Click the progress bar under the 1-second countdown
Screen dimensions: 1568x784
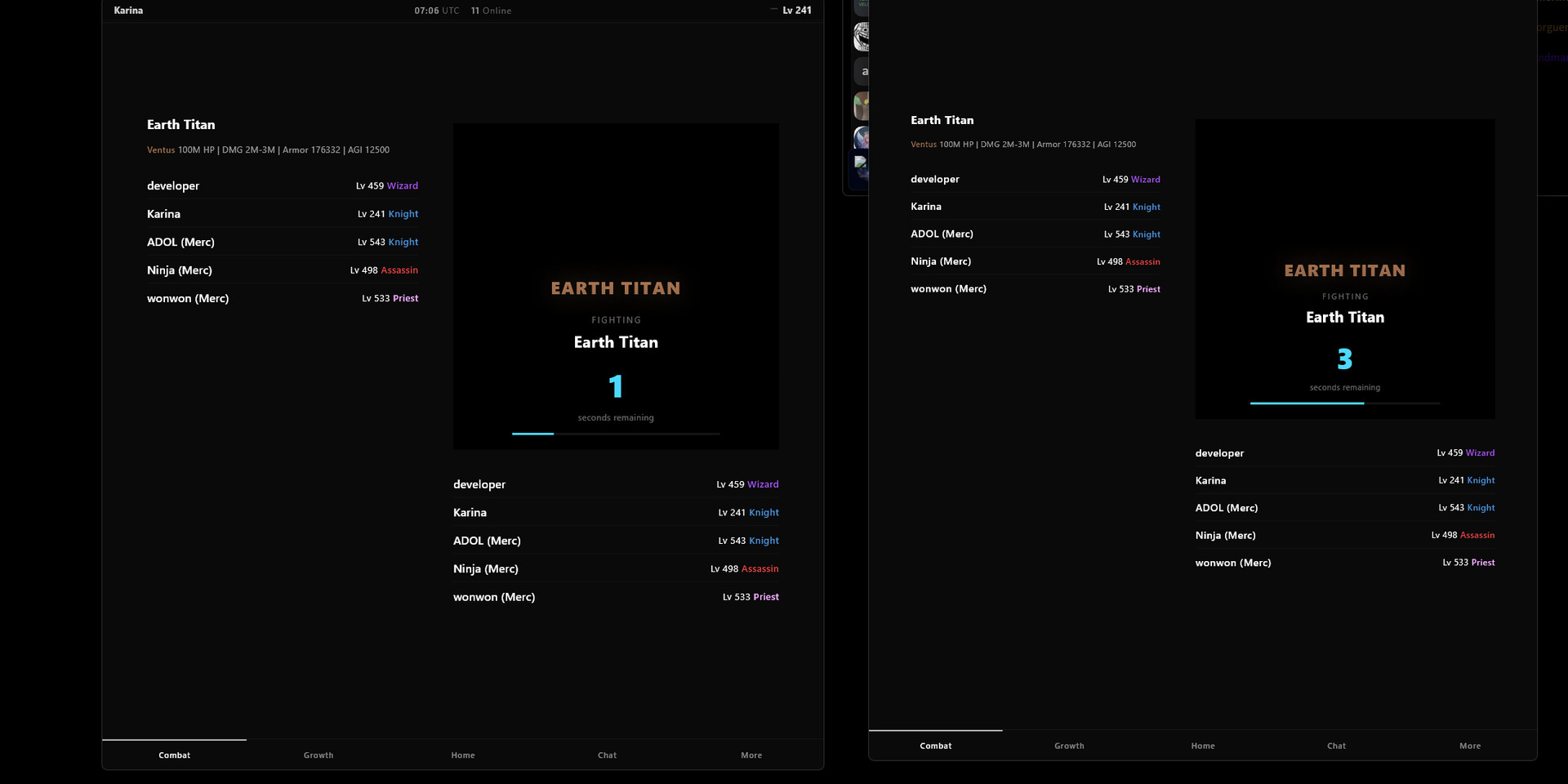615,434
